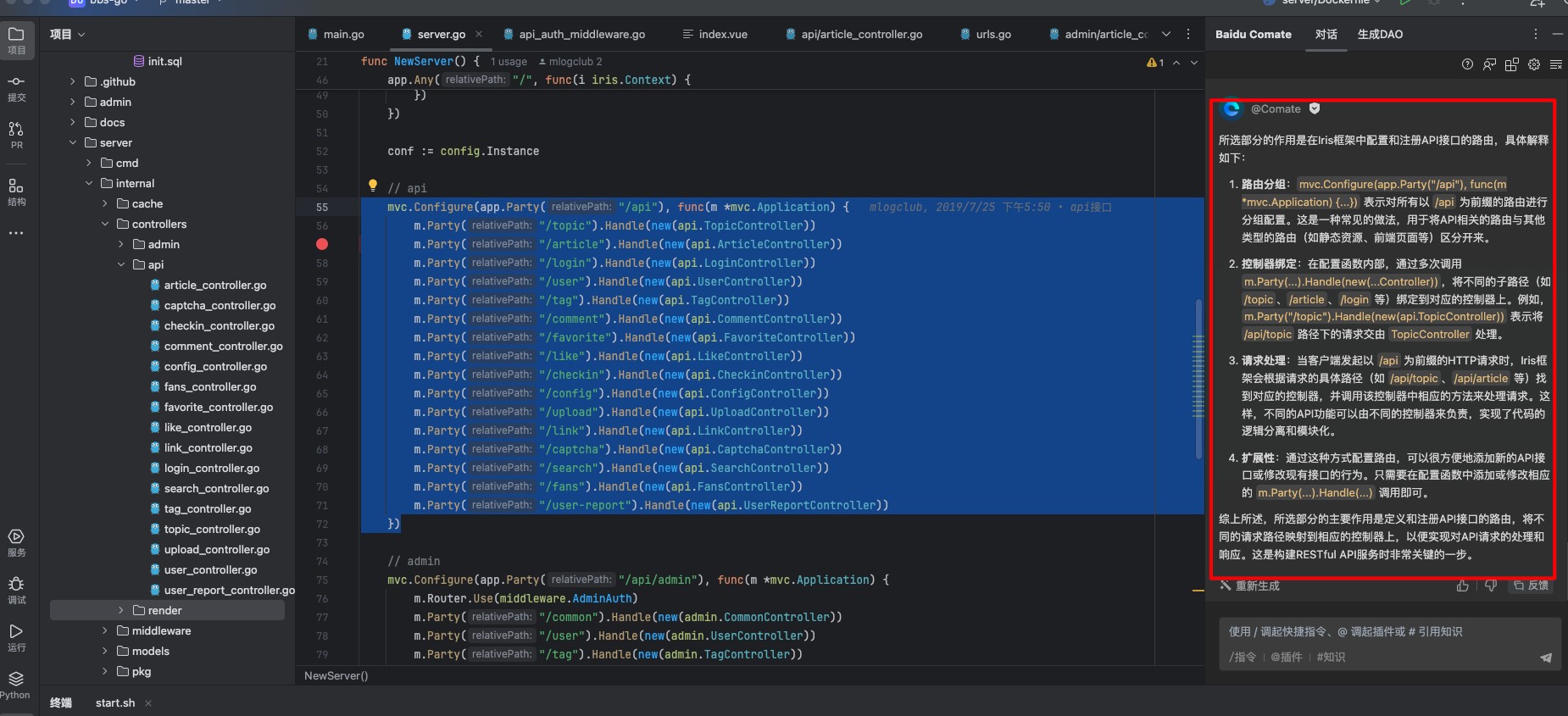Switch to the index.vue tab
Viewport: 1568px width, 716px height.
pos(714,34)
